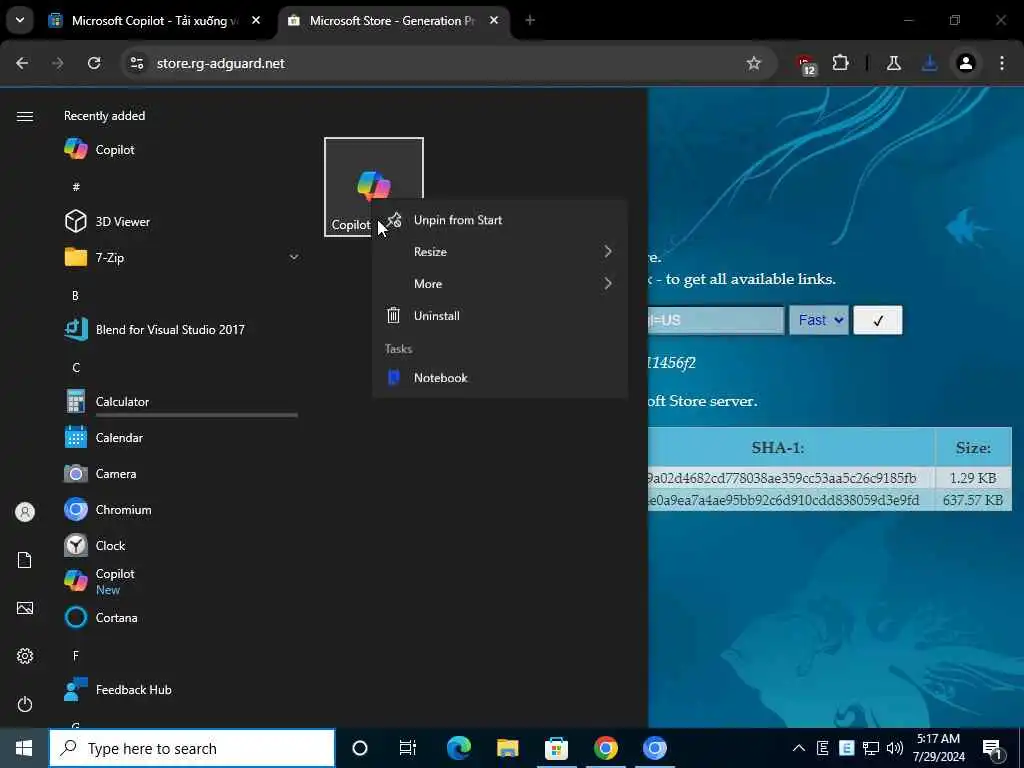Open the Extensions puzzle icon

[840, 63]
